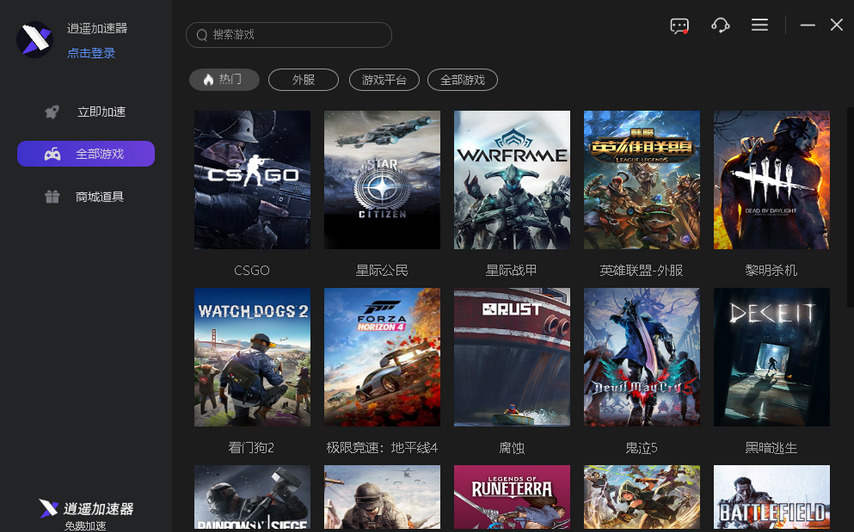
Task: Select the Forza Horizon 4 cover
Action: pyautogui.click(x=382, y=357)
